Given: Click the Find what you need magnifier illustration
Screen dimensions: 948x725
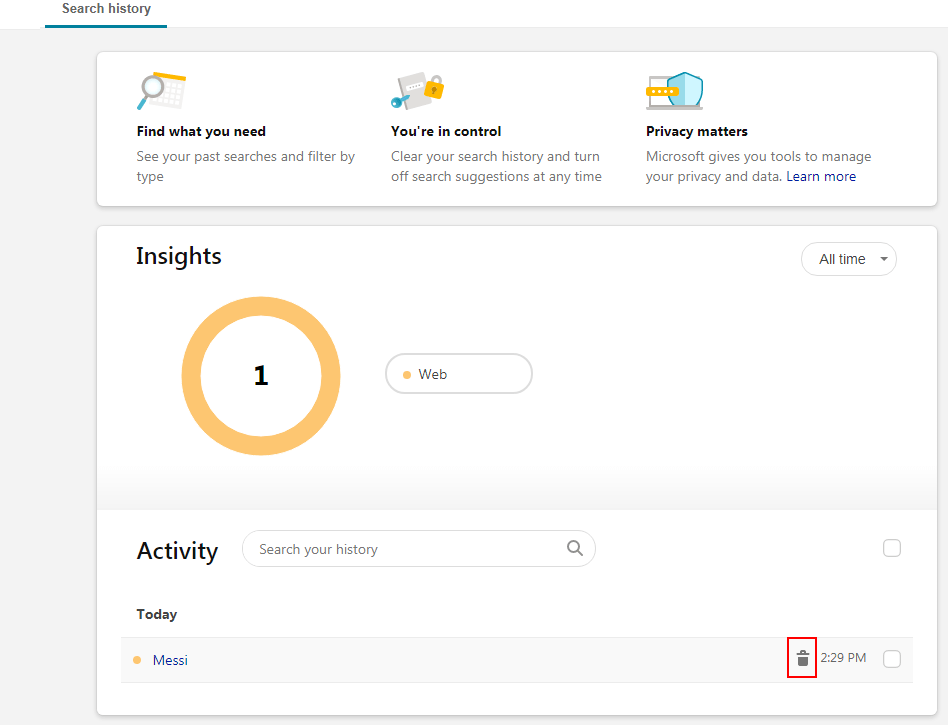Looking at the screenshot, I should click(x=161, y=91).
